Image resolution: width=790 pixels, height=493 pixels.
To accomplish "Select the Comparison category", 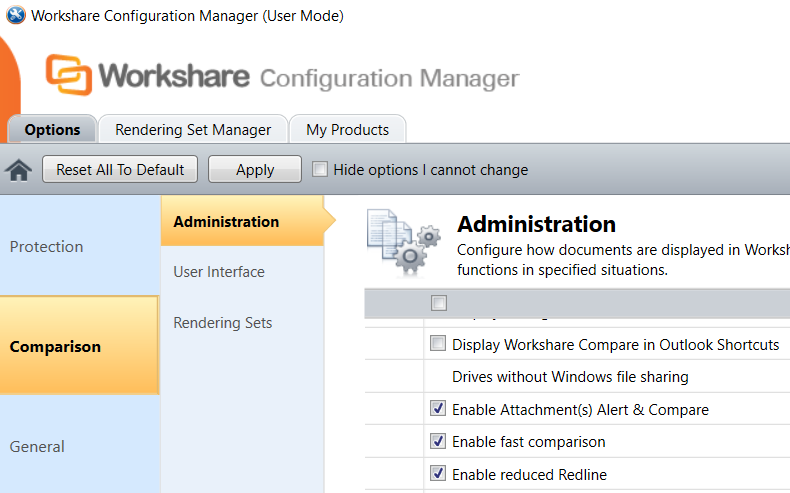I will pos(80,345).
